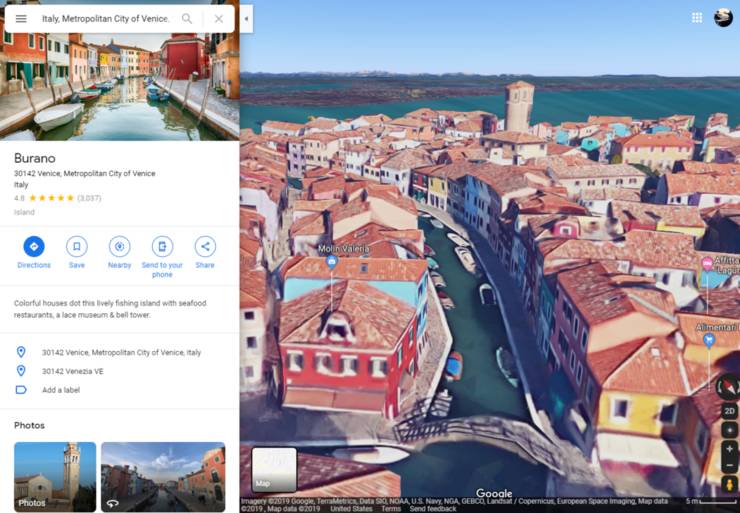Share the Burano location
740x513 pixels.
[205, 247]
